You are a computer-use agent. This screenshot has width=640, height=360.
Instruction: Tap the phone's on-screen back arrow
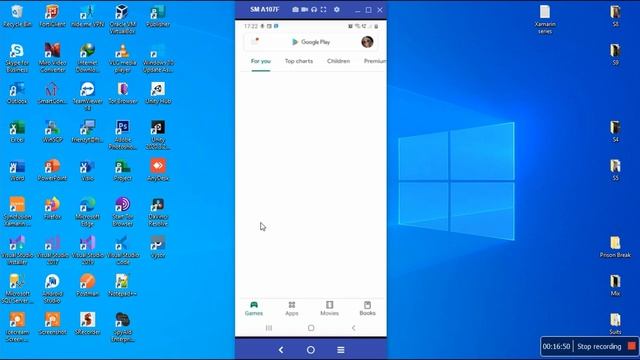(x=353, y=328)
